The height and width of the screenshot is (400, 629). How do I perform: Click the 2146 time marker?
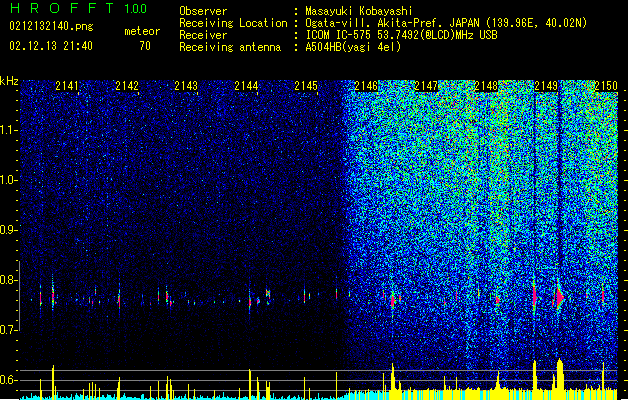[x=366, y=86]
